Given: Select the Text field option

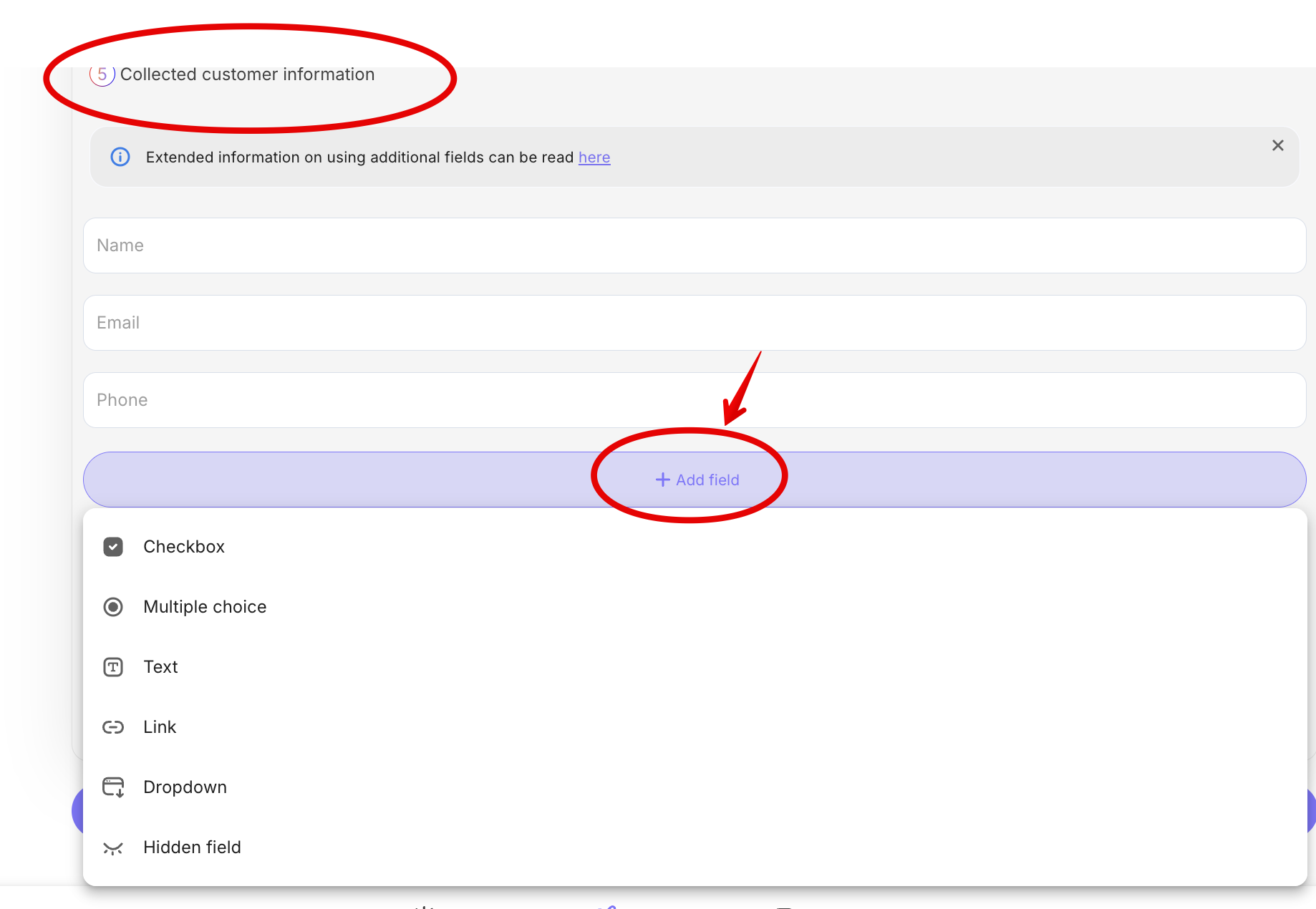Looking at the screenshot, I should pos(160,667).
